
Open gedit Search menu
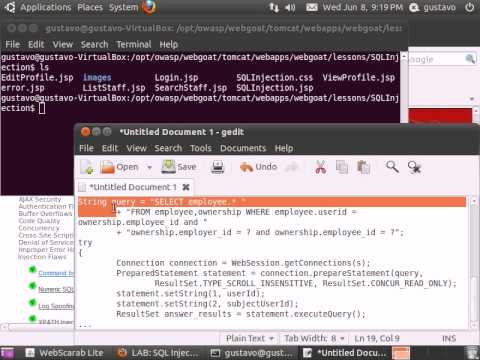click(x=168, y=148)
